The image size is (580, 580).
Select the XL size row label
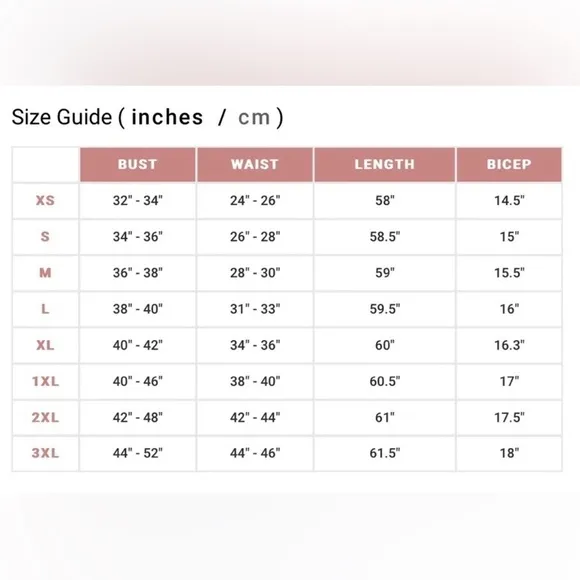coord(45,345)
